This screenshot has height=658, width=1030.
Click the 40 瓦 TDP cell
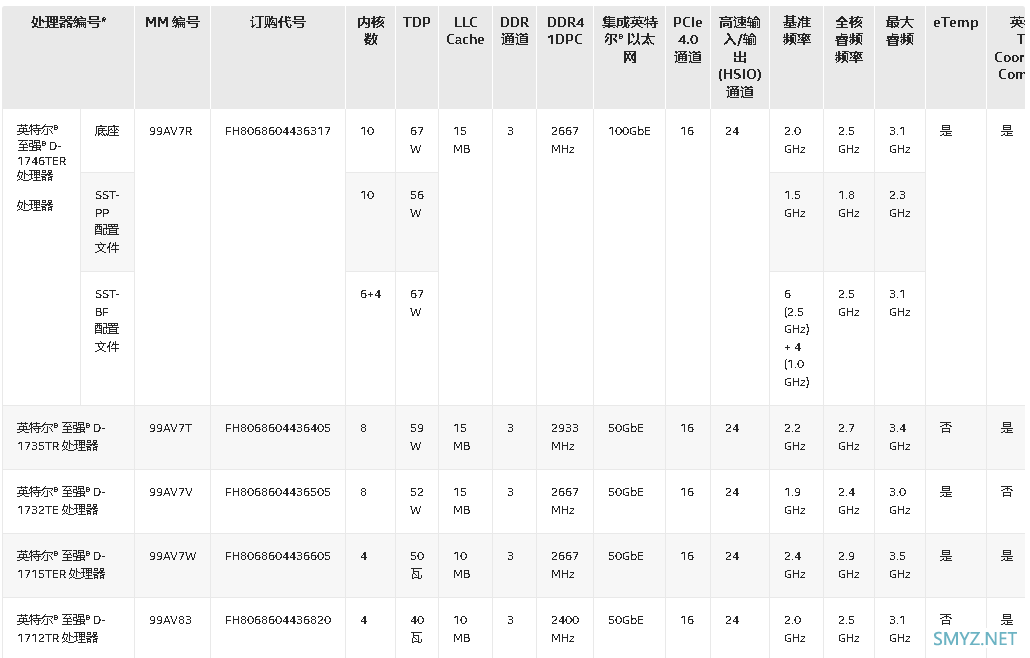[x=416, y=628]
